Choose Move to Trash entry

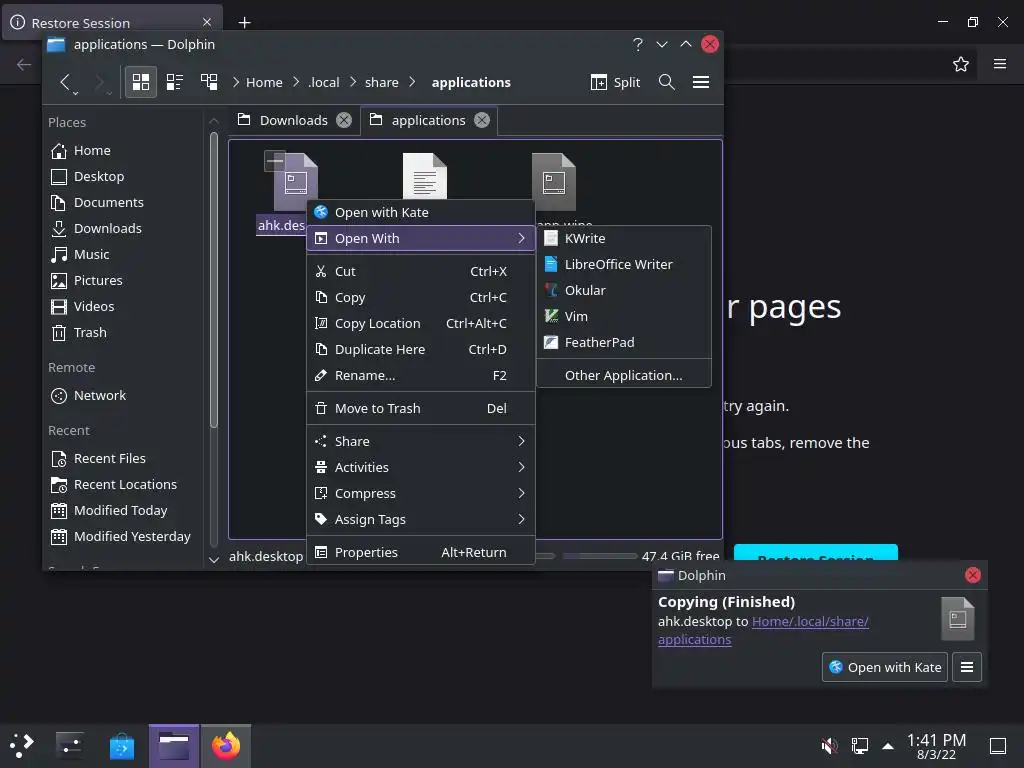(x=421, y=408)
